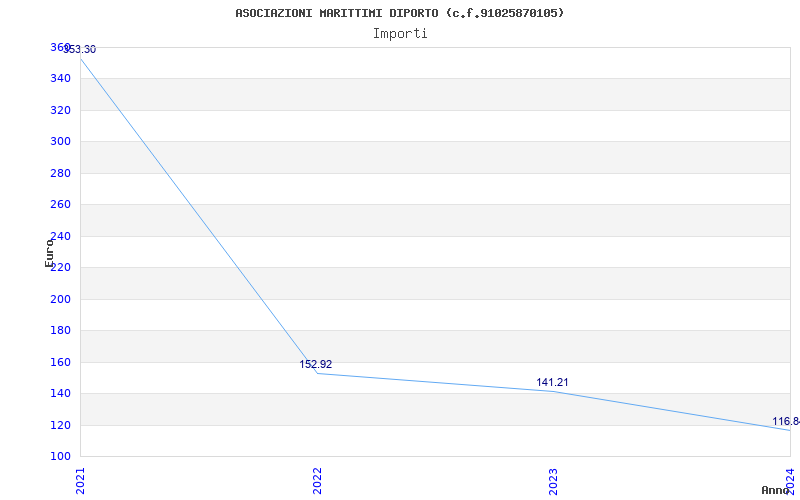This screenshot has width=800, height=500.
Task: Click the Anno x-axis title
Action: click(776, 490)
